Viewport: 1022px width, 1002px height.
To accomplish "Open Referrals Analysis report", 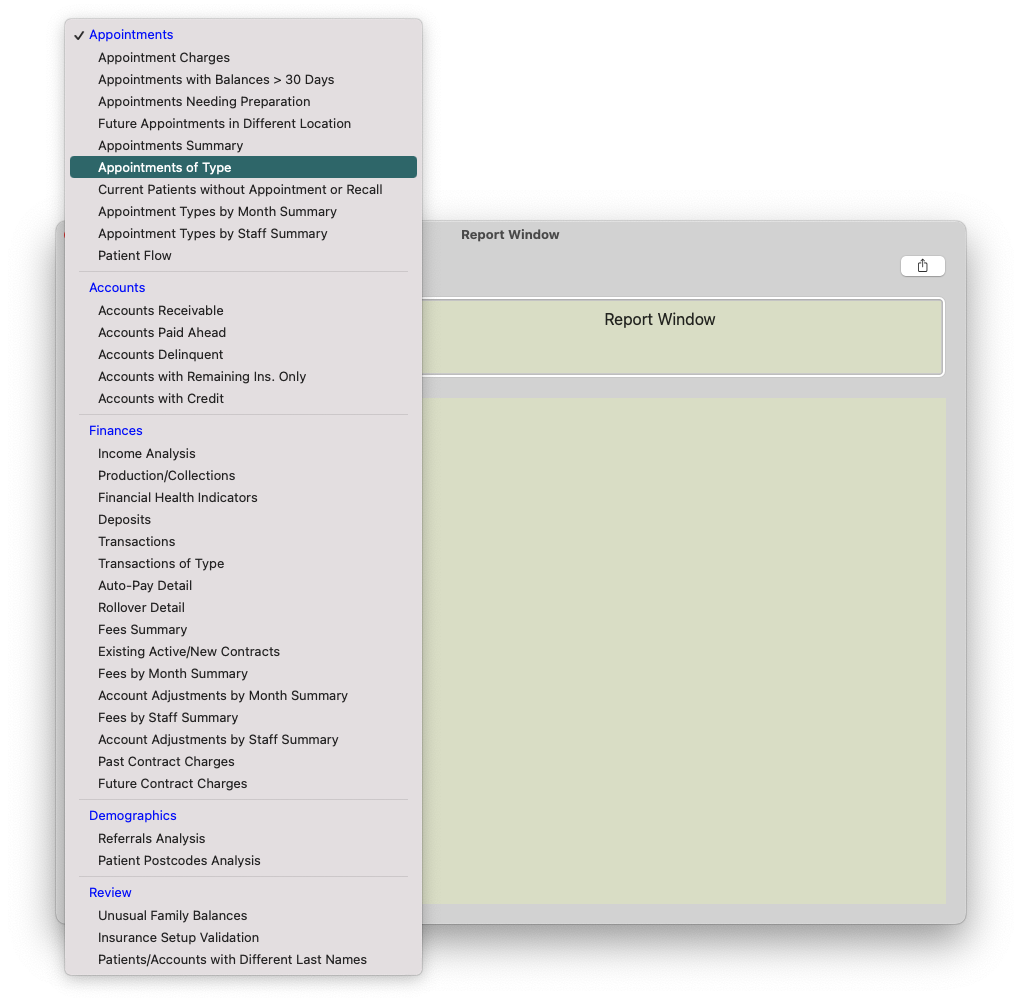I will 151,838.
